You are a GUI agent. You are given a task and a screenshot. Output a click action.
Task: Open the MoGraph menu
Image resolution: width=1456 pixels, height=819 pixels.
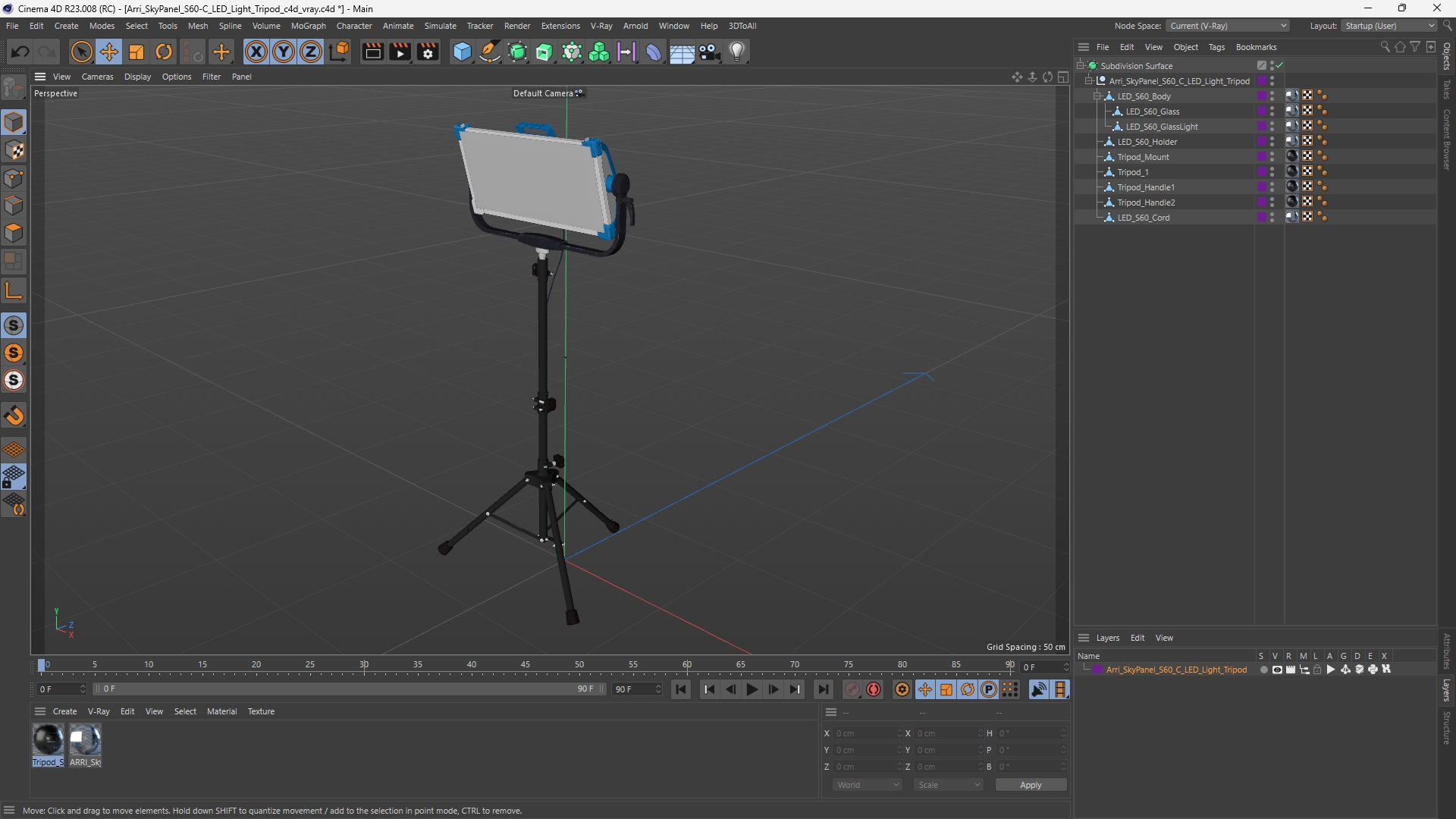pyautogui.click(x=308, y=26)
